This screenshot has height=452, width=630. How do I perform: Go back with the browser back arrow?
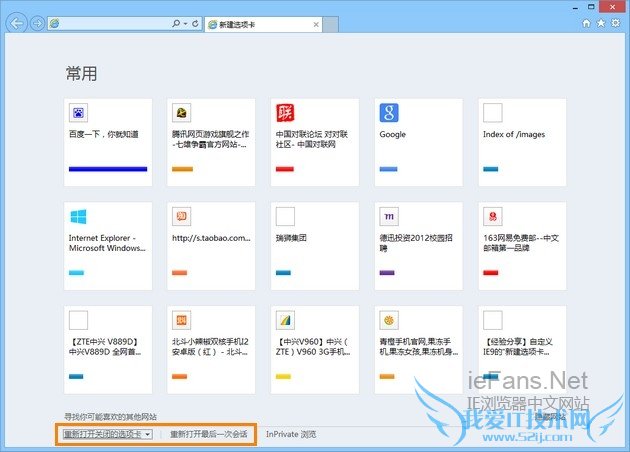click(x=17, y=23)
